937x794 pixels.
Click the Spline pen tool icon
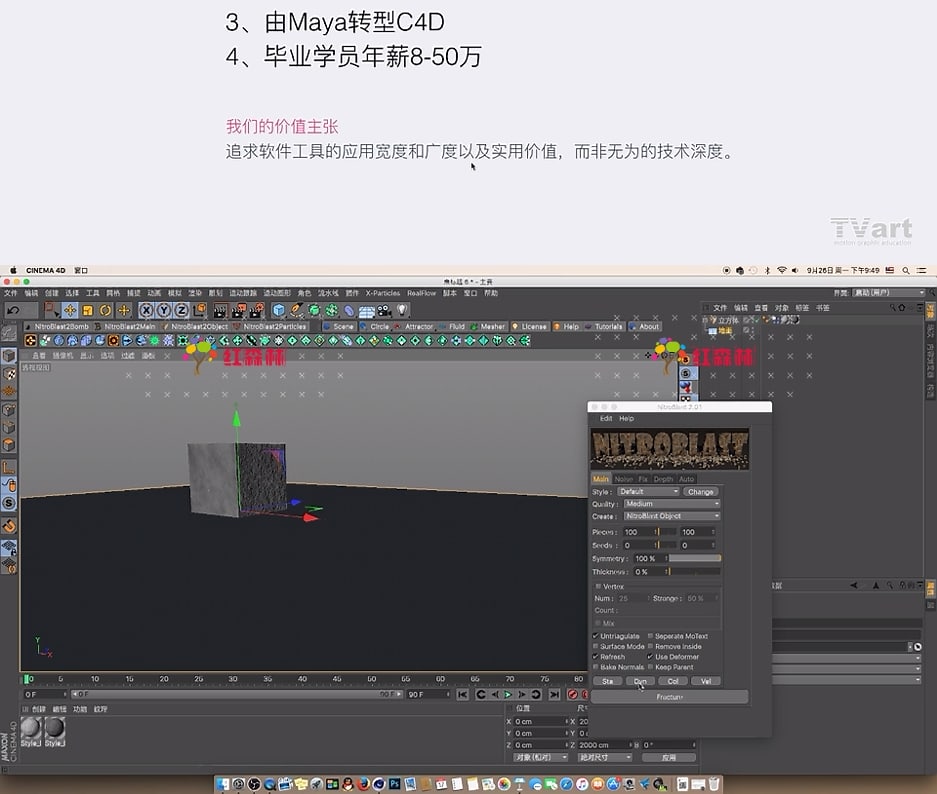[296, 310]
